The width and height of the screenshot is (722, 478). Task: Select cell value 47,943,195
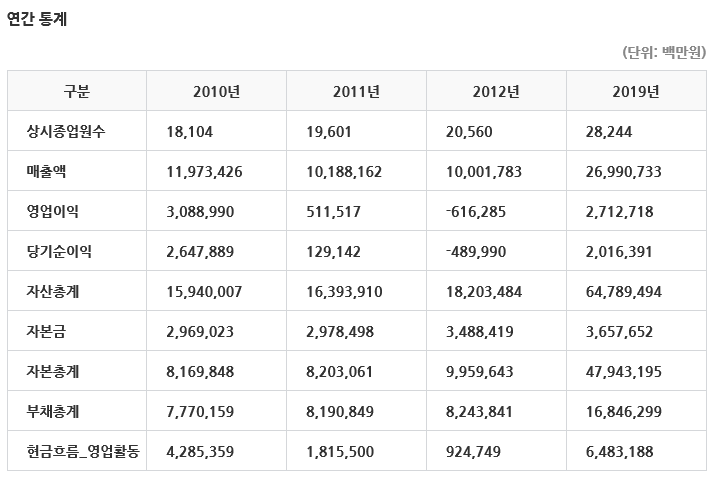623,372
